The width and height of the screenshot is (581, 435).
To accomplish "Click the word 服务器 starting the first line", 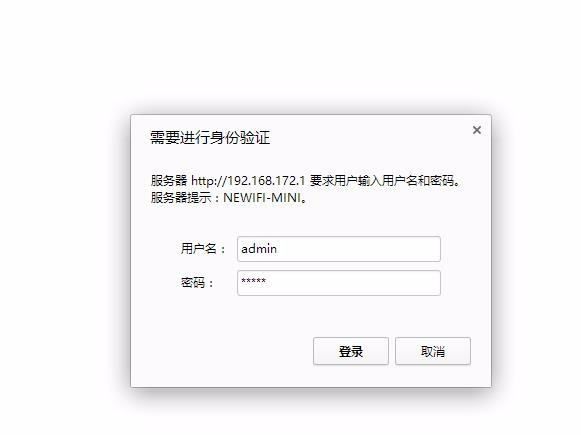I will 169,181.
